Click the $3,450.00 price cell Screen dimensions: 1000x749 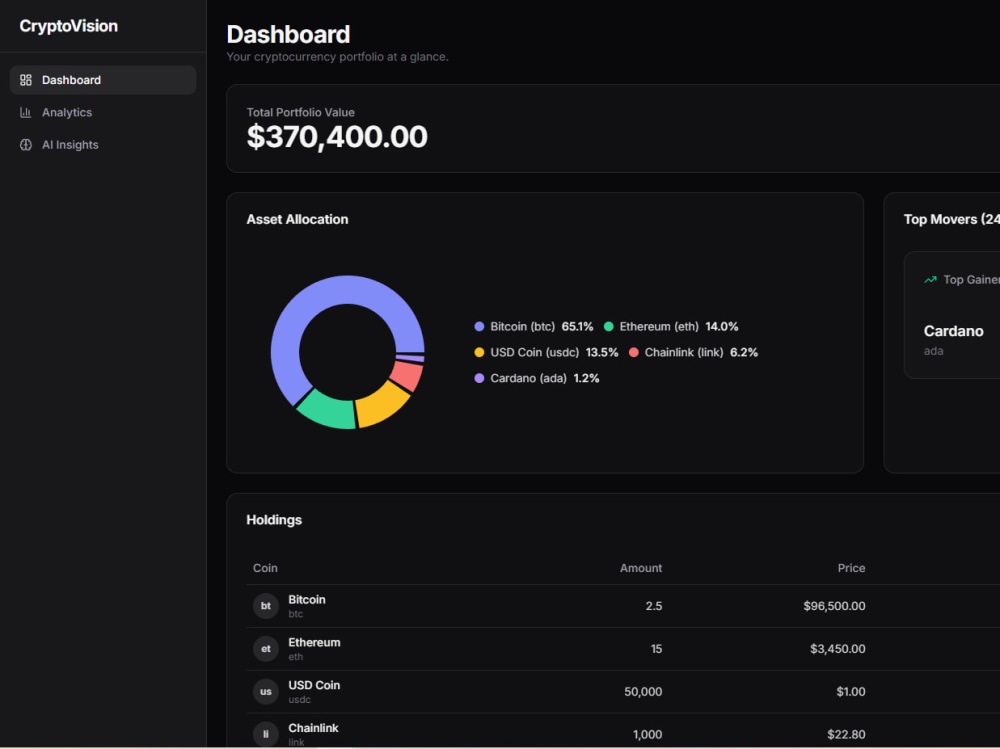[838, 649]
